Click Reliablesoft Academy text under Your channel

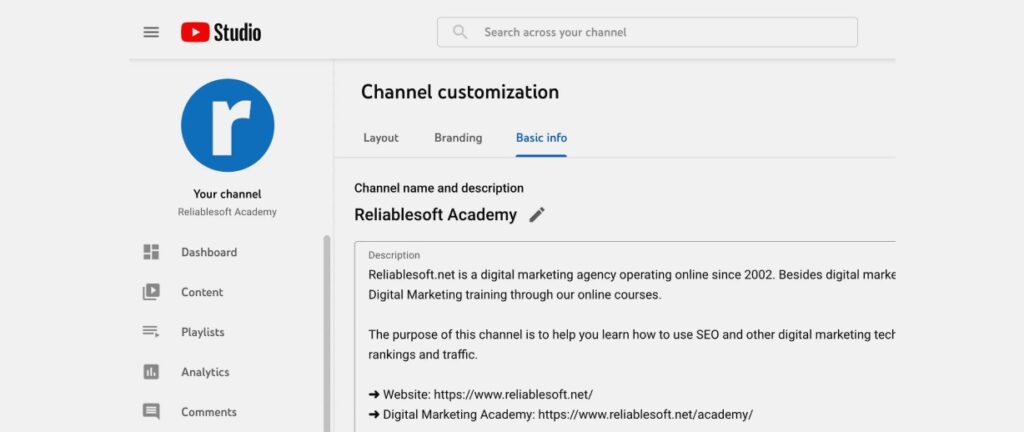pyautogui.click(x=227, y=212)
